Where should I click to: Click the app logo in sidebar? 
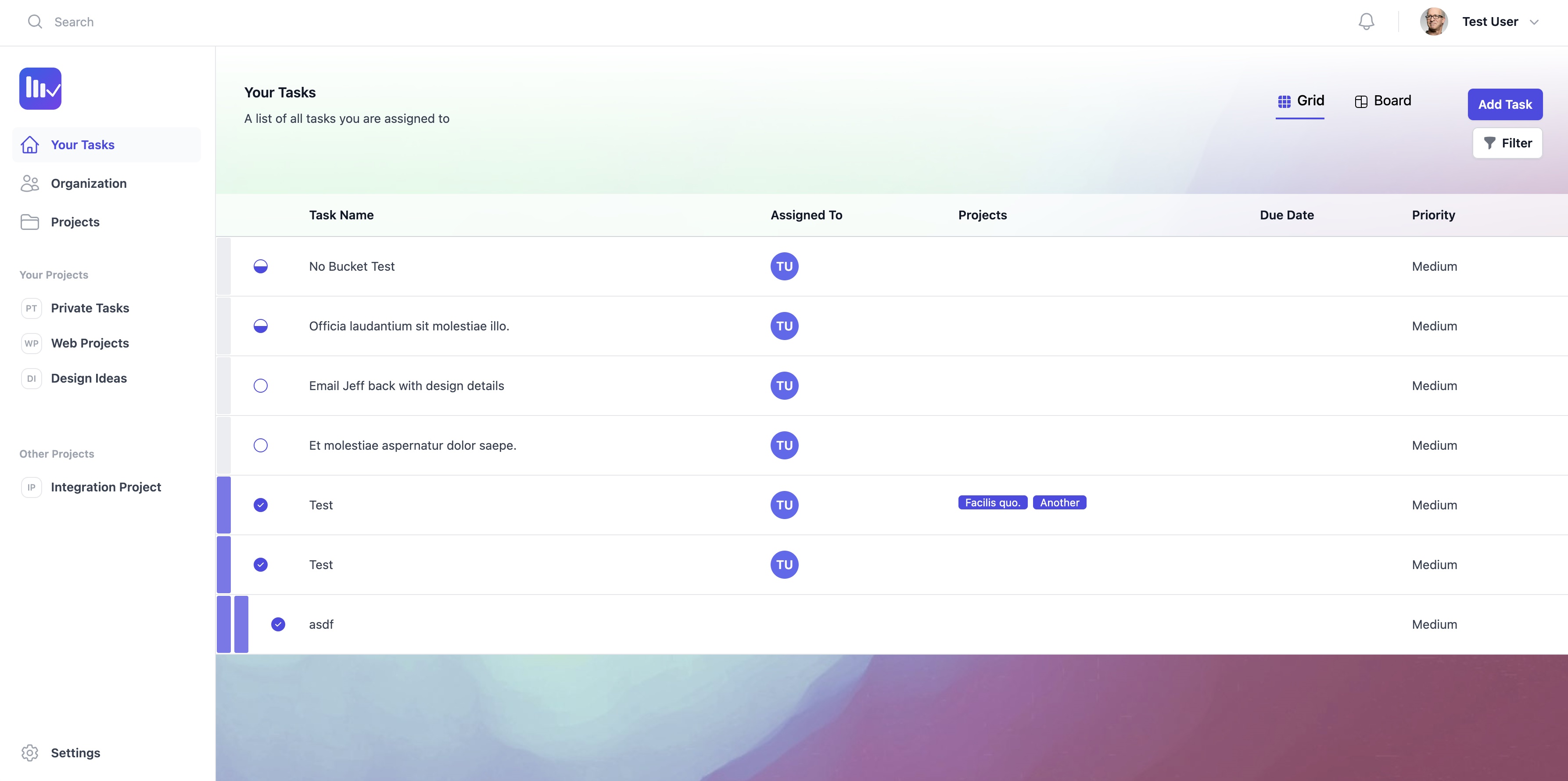click(x=40, y=89)
